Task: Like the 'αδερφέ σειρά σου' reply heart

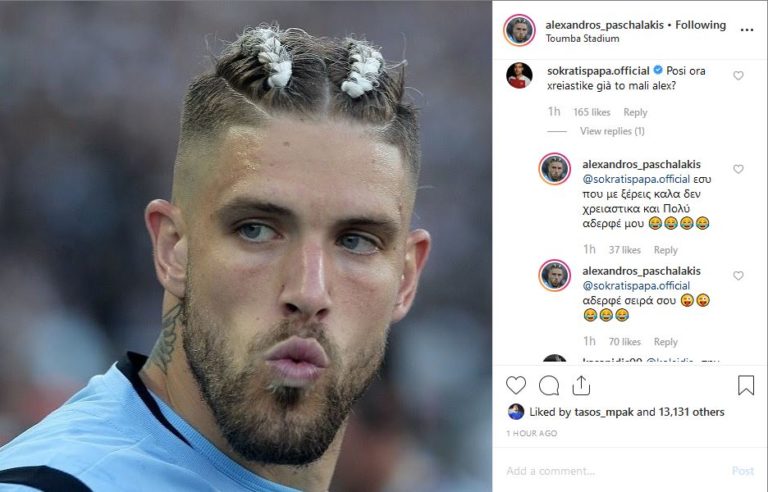Action: coord(738,276)
